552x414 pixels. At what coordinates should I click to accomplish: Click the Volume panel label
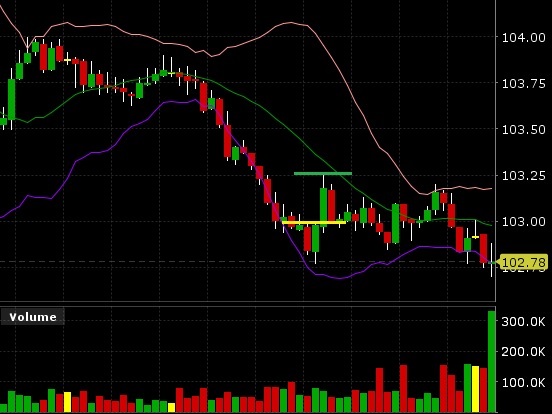click(x=32, y=317)
